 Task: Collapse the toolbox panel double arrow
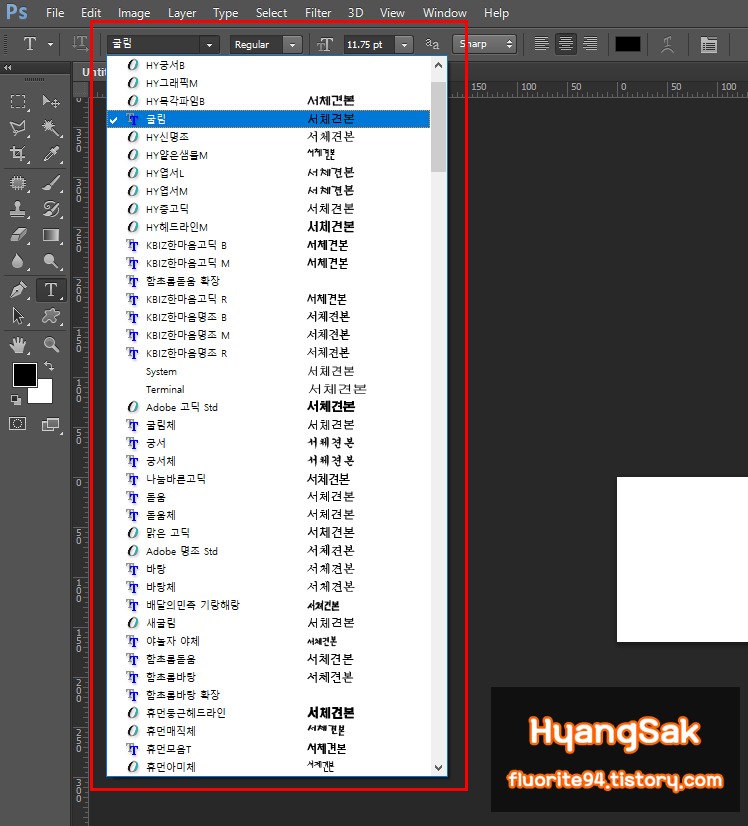pyautogui.click(x=7, y=67)
